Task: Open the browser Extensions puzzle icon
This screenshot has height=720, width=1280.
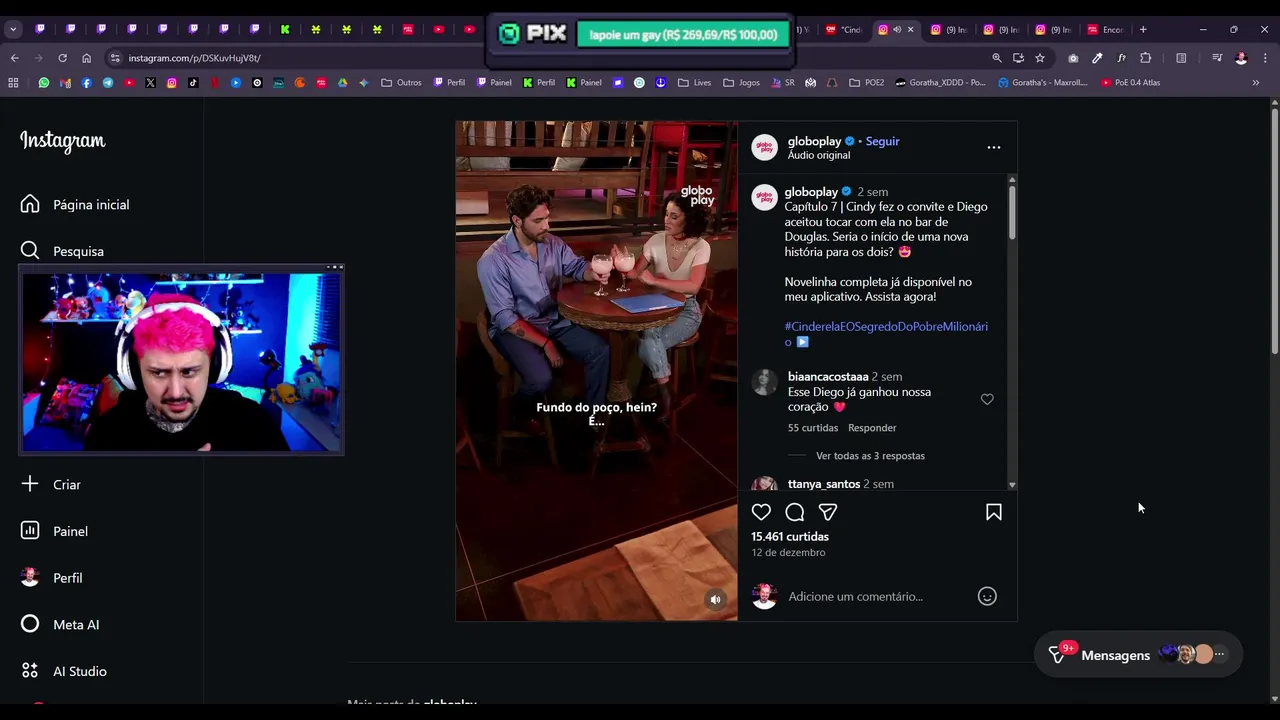Action: click(x=1146, y=58)
